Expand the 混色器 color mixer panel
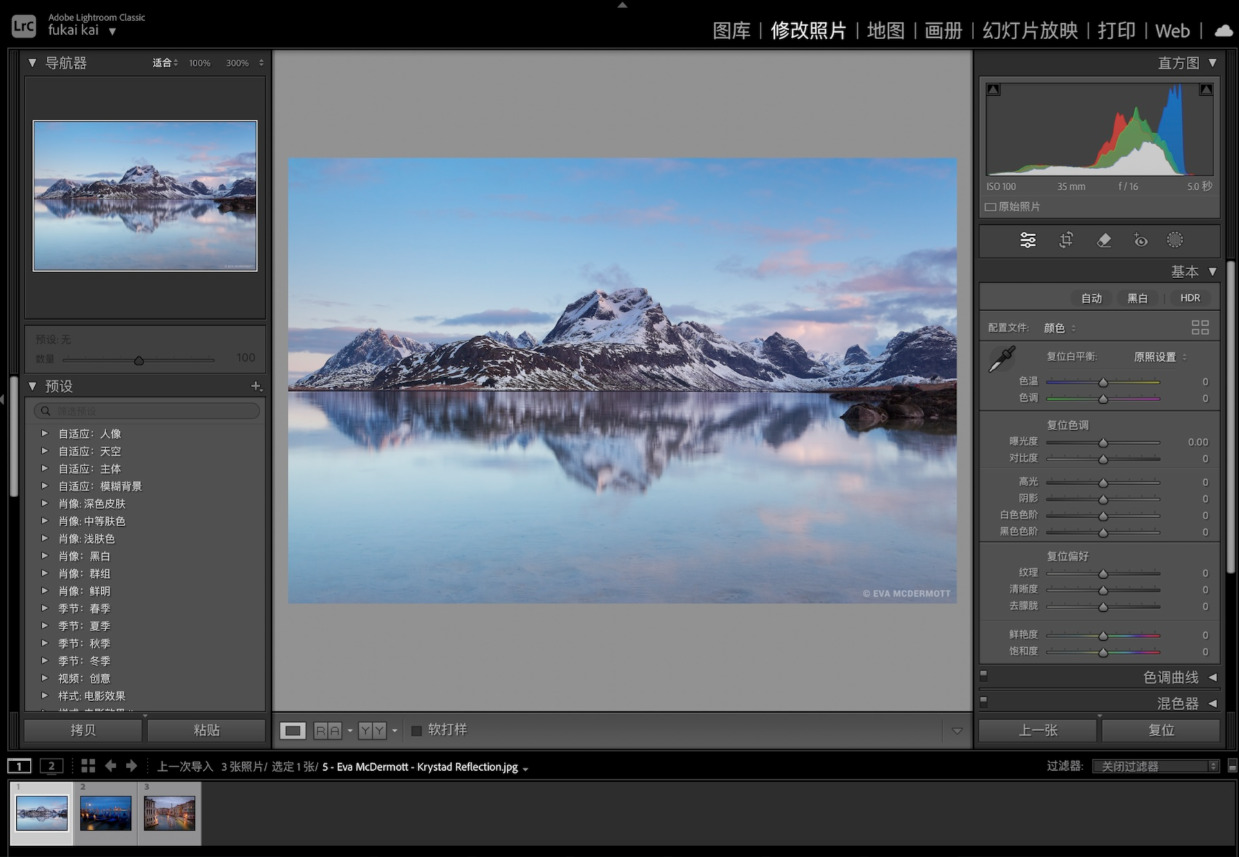Screen dimensions: 1239x857 pyautogui.click(x=1213, y=703)
